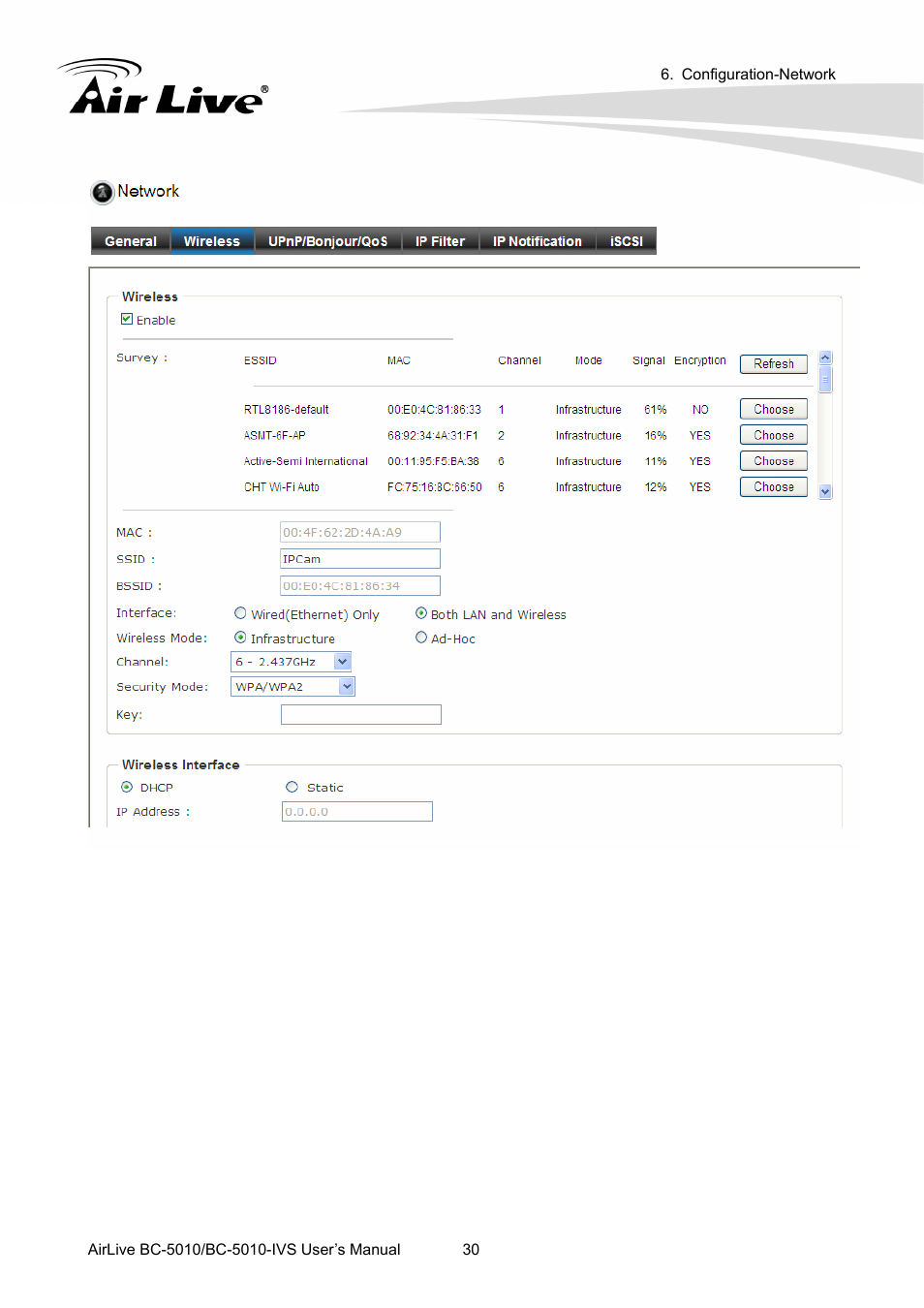
Task: Click MAC address 68:92:34:4A:31:F1
Action: [x=433, y=436]
